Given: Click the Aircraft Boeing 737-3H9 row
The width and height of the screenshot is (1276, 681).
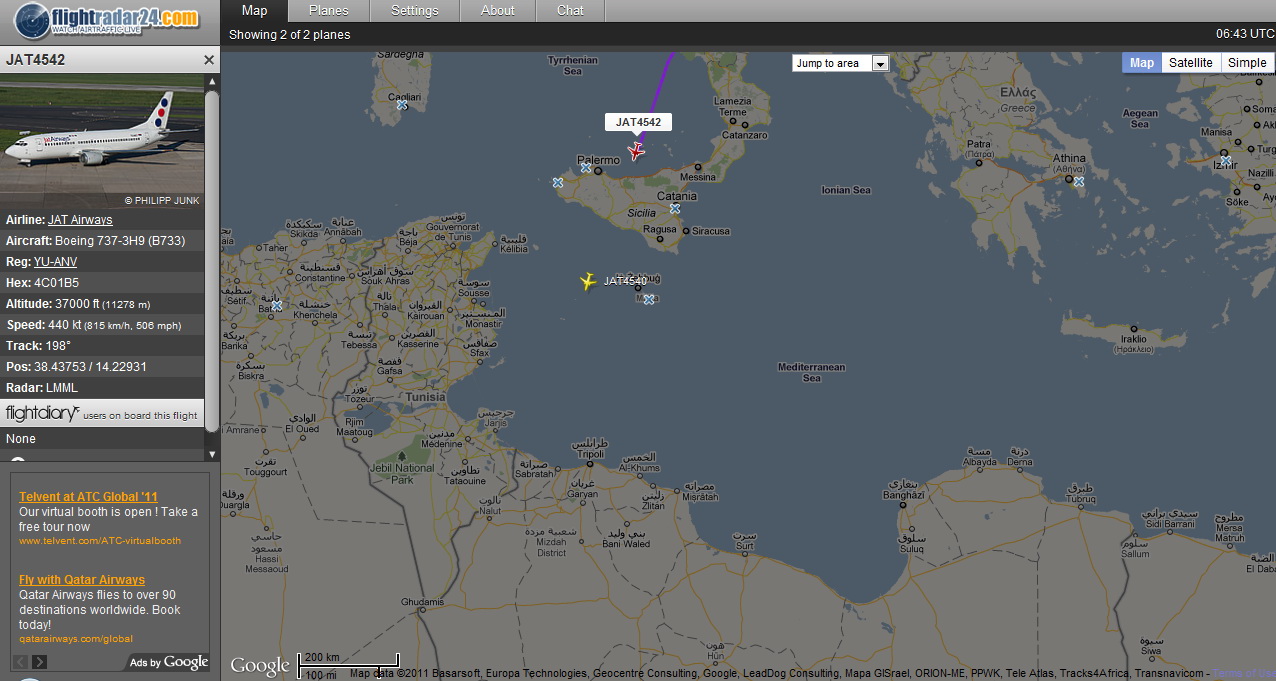Looking at the screenshot, I should (102, 241).
